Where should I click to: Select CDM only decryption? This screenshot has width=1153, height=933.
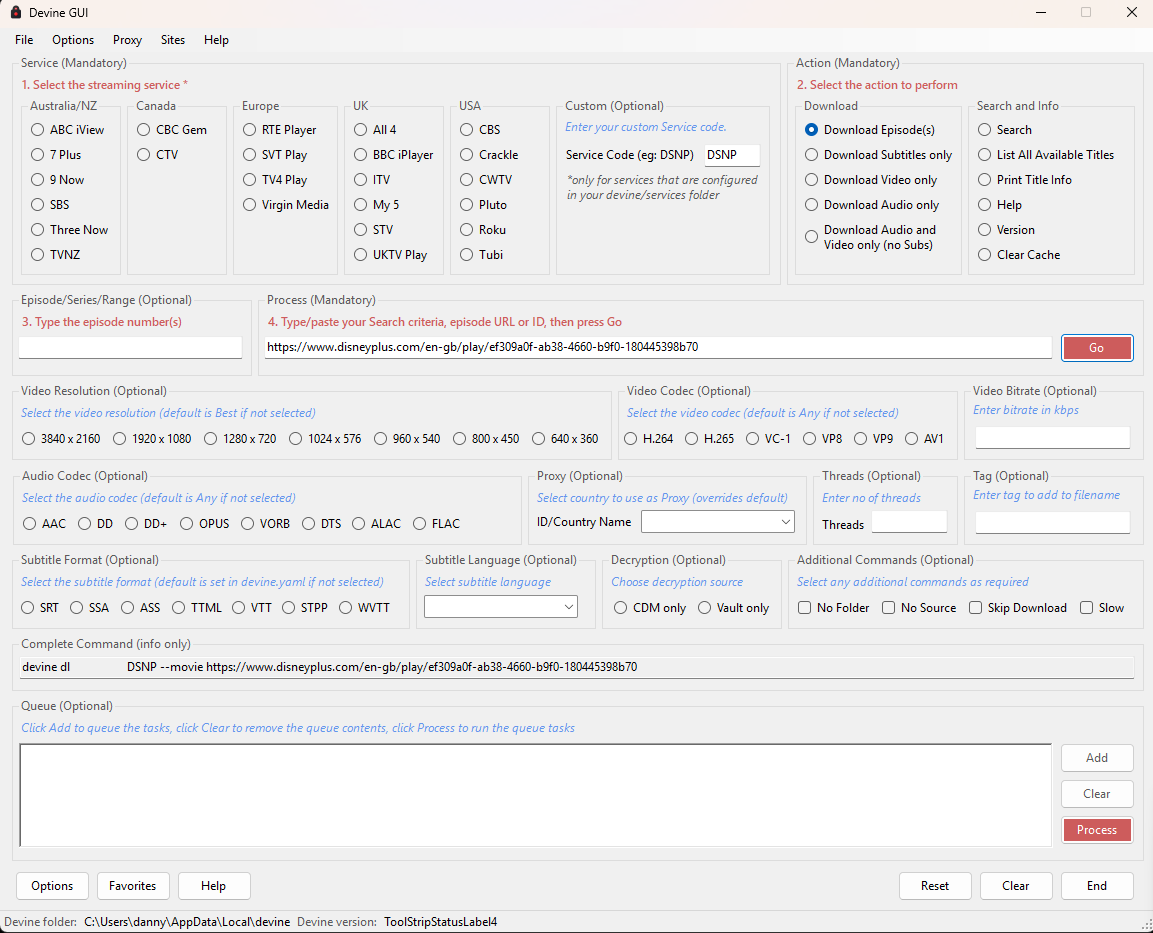(650, 607)
